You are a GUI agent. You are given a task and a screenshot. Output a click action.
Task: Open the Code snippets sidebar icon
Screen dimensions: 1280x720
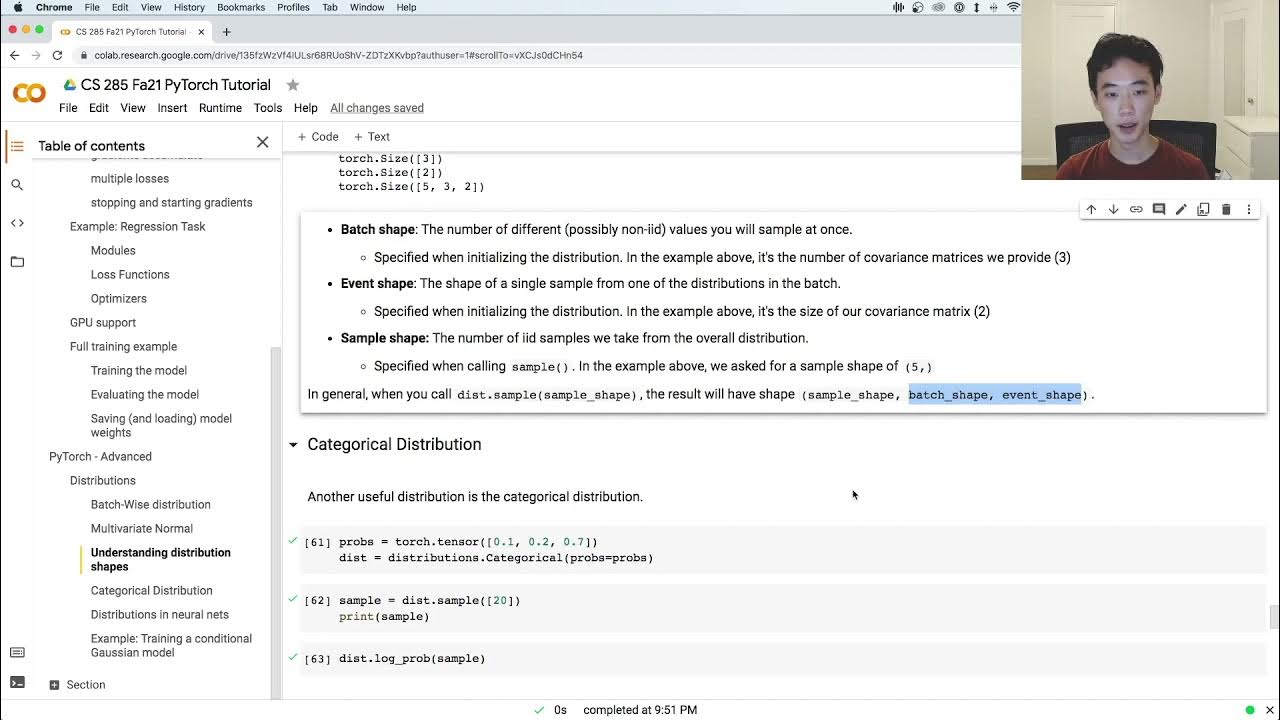[17, 223]
